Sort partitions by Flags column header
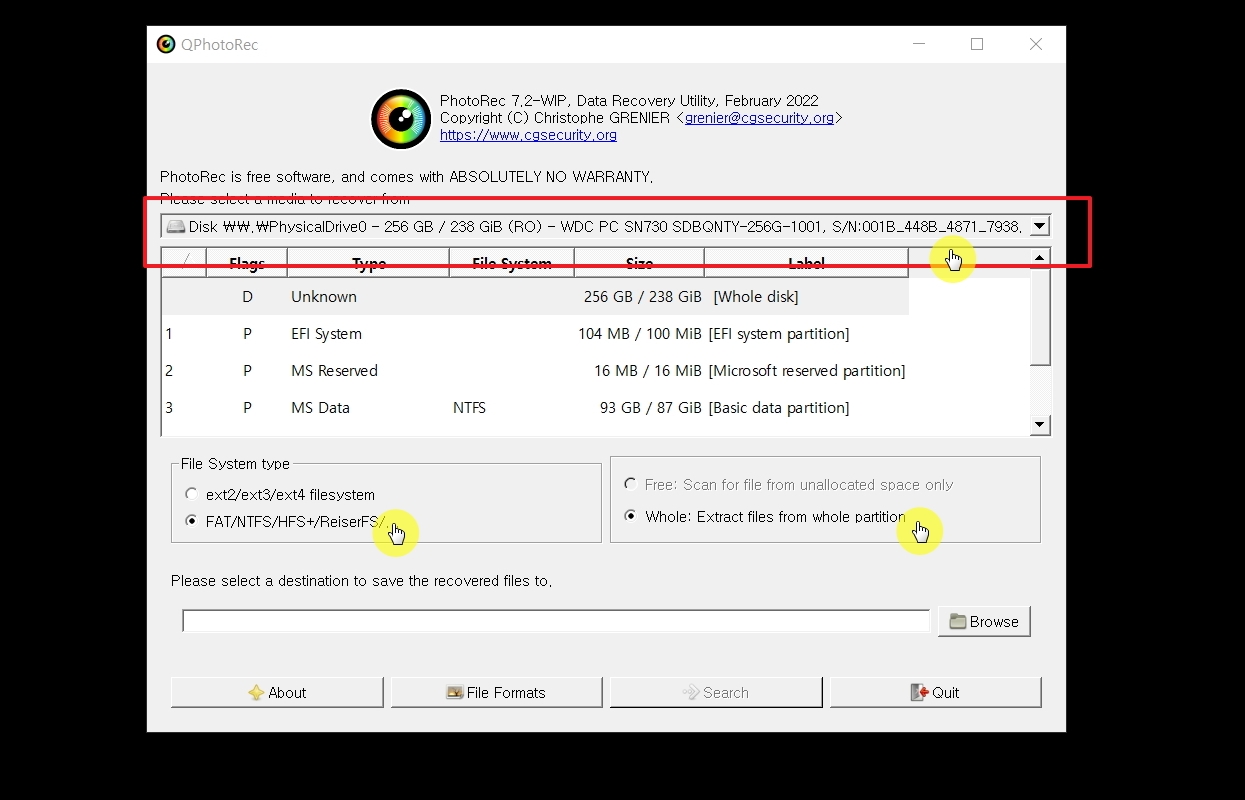 [246, 263]
